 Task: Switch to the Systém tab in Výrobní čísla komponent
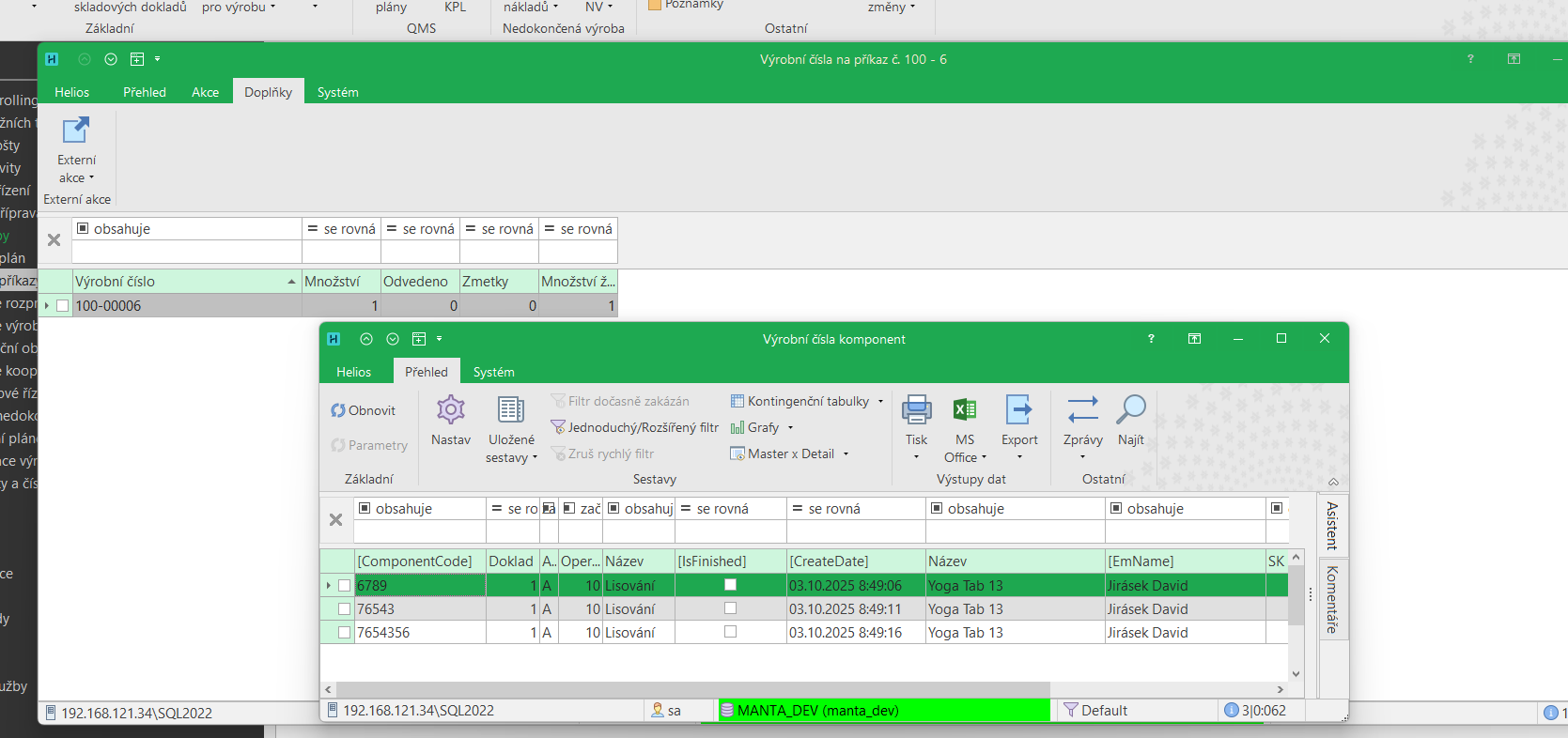pos(493,372)
